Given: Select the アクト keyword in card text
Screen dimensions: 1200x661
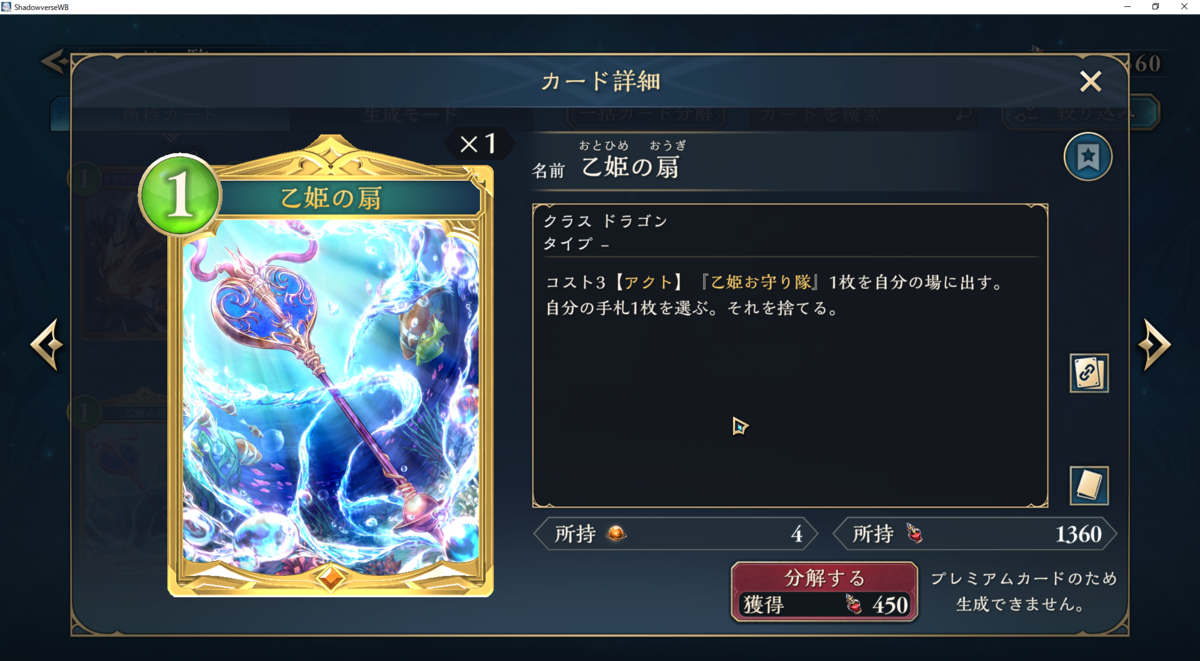Looking at the screenshot, I should click(x=645, y=283).
